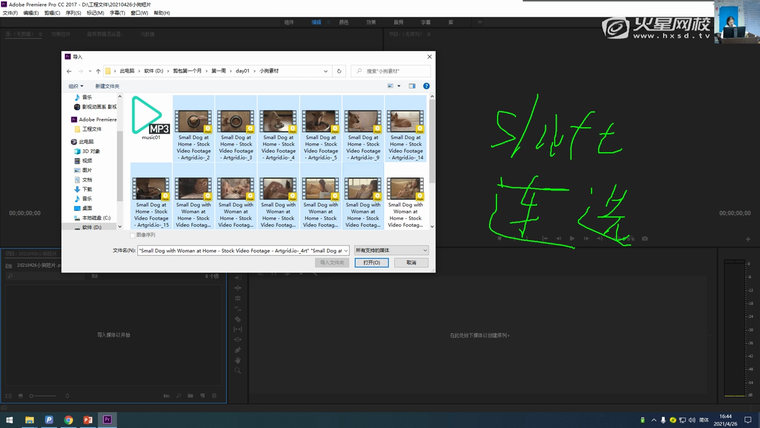Open the view mode dropdown arrow
The height and width of the screenshot is (428, 760).
400,86
